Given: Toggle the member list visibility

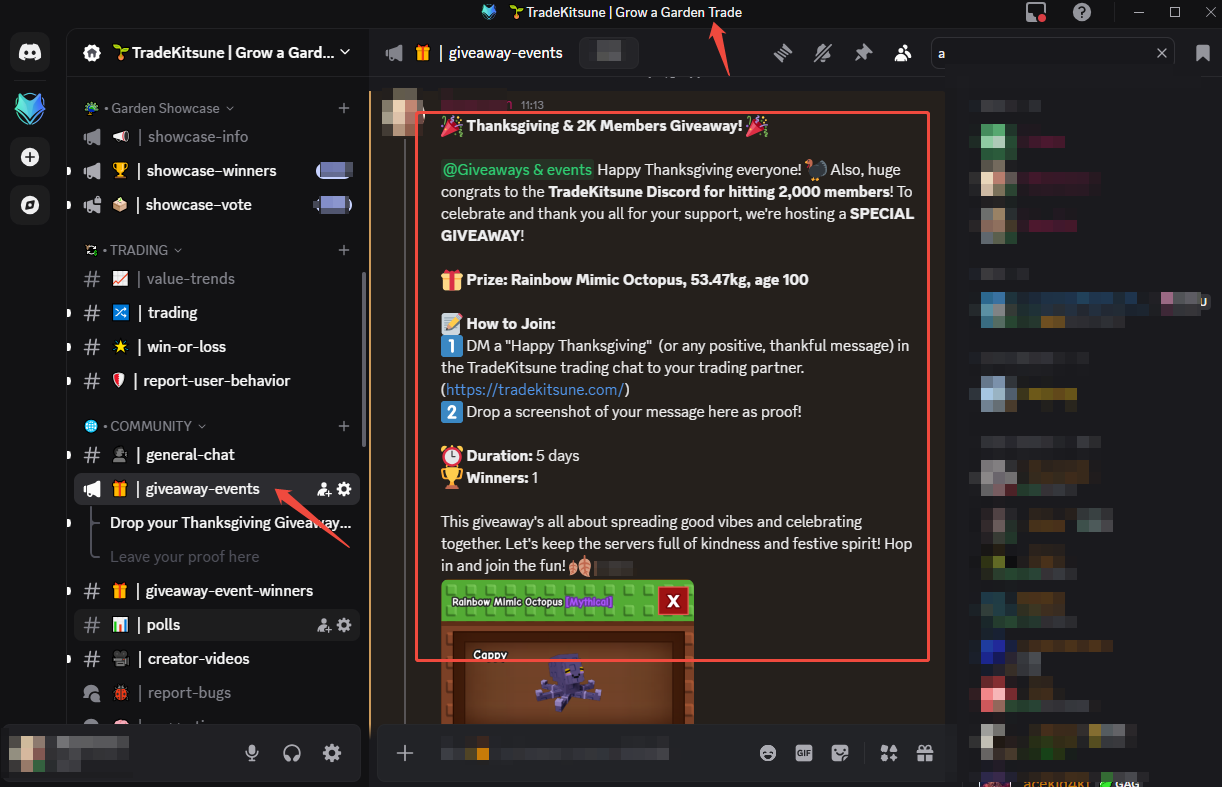Looking at the screenshot, I should 903,53.
